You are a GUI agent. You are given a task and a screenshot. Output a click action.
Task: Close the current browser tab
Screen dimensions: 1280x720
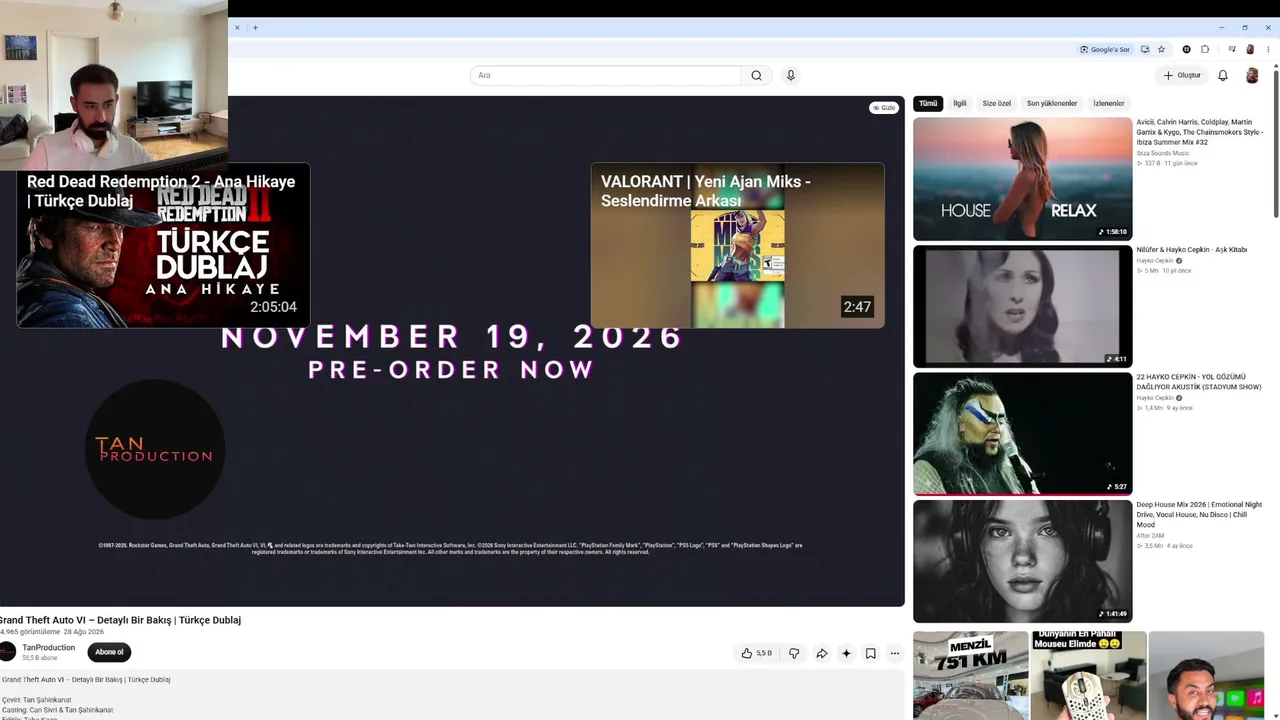click(x=237, y=27)
